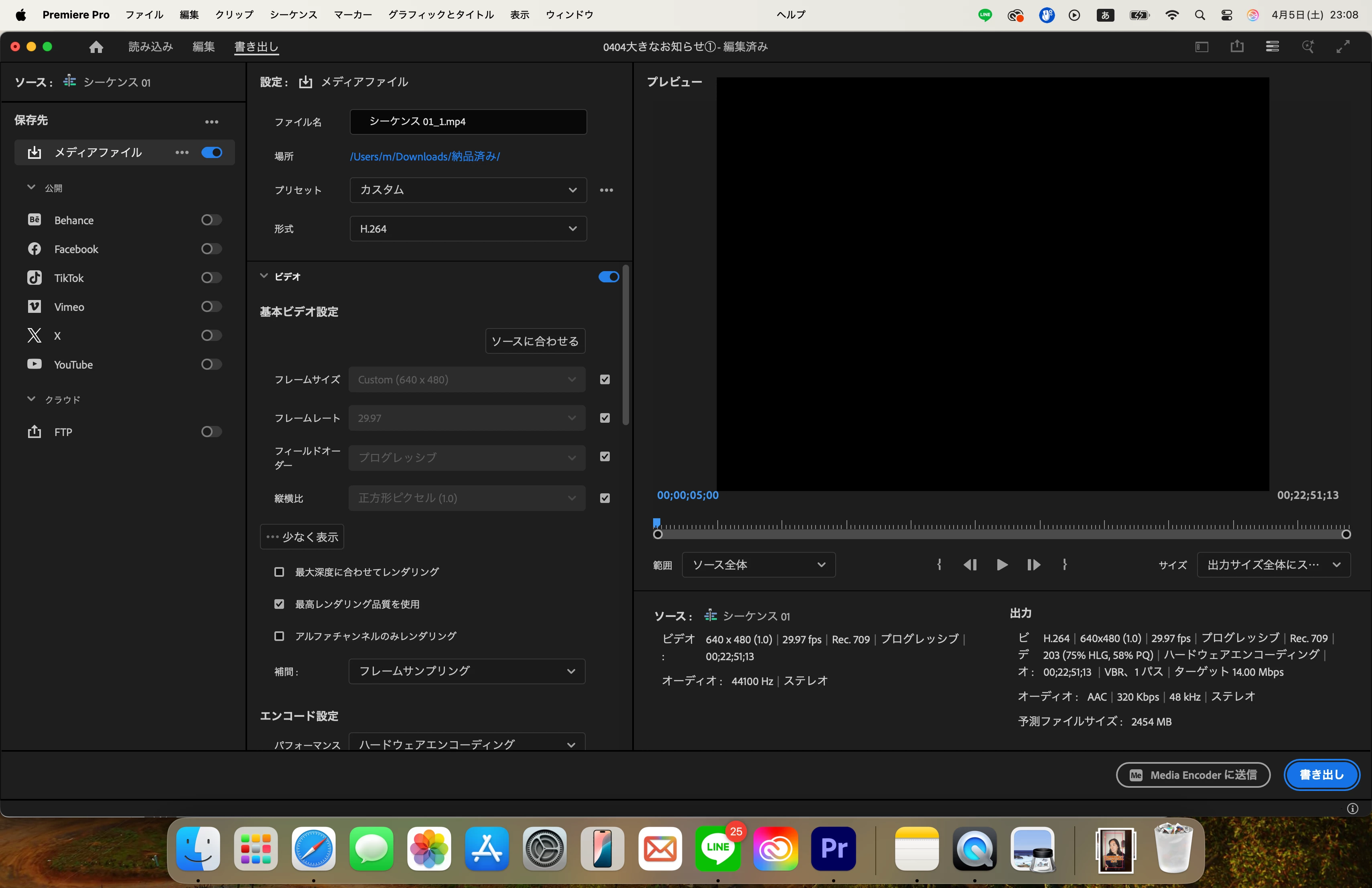1372x888 pixels.
Task: Open the preset options three-dot menu
Action: point(607,190)
